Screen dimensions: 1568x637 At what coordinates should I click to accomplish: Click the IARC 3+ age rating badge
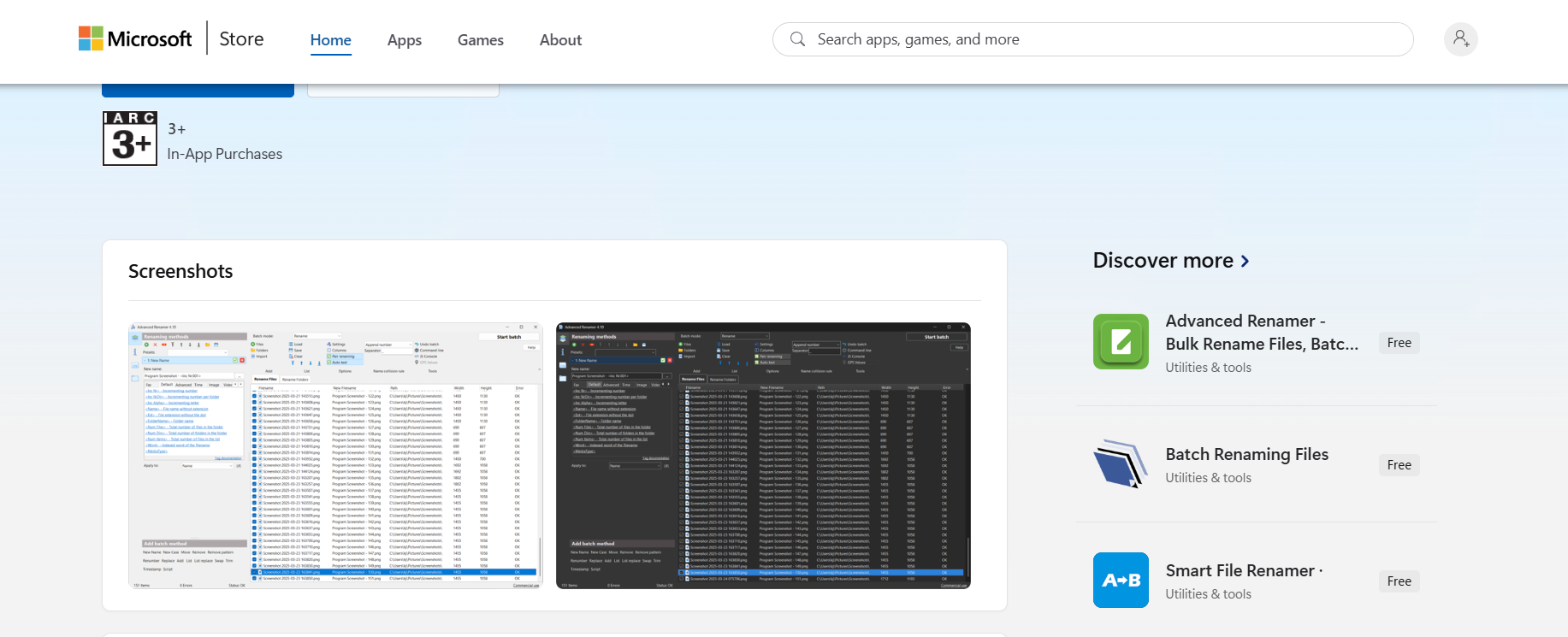[130, 139]
